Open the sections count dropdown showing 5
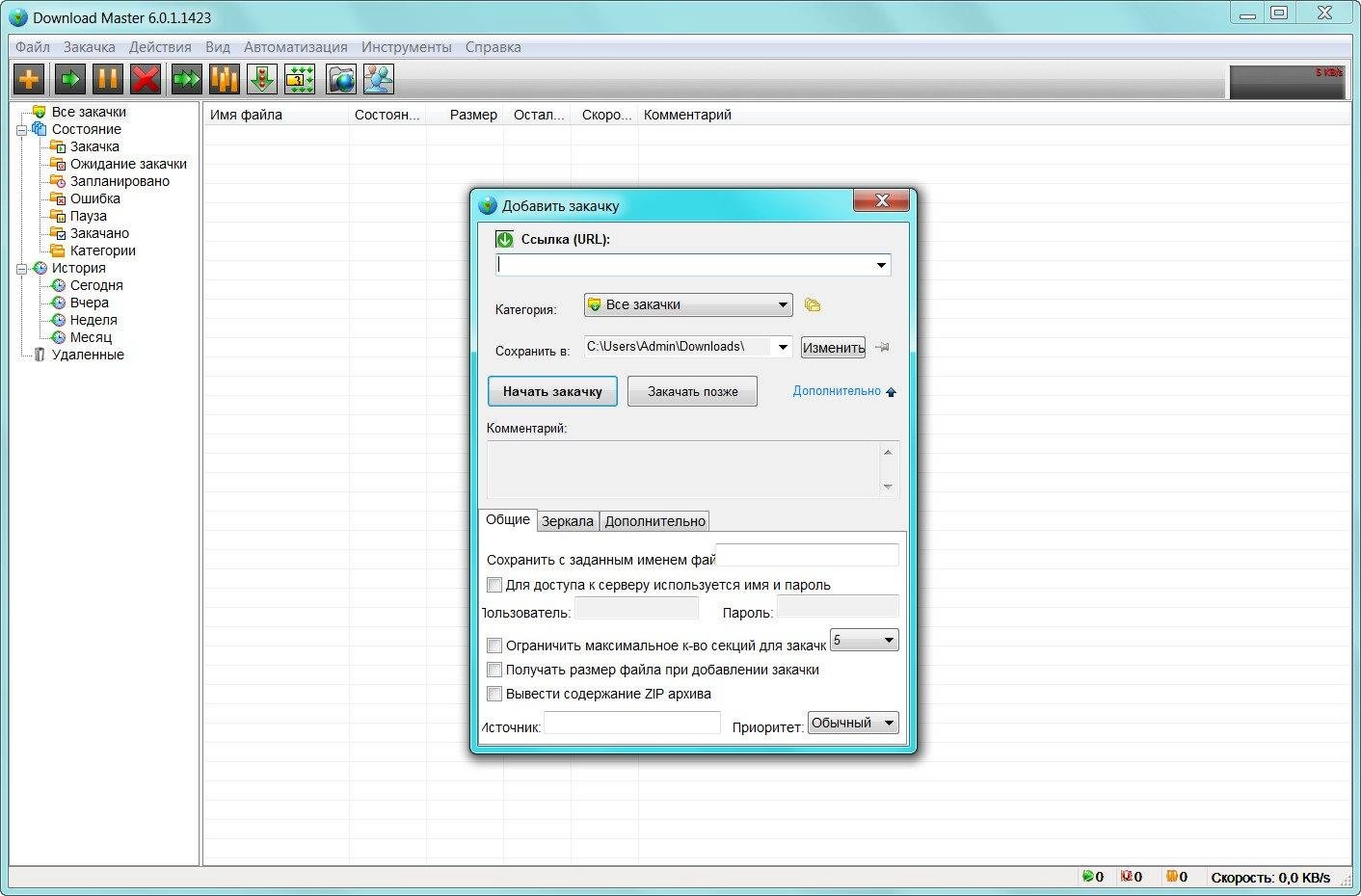 pyautogui.click(x=865, y=640)
